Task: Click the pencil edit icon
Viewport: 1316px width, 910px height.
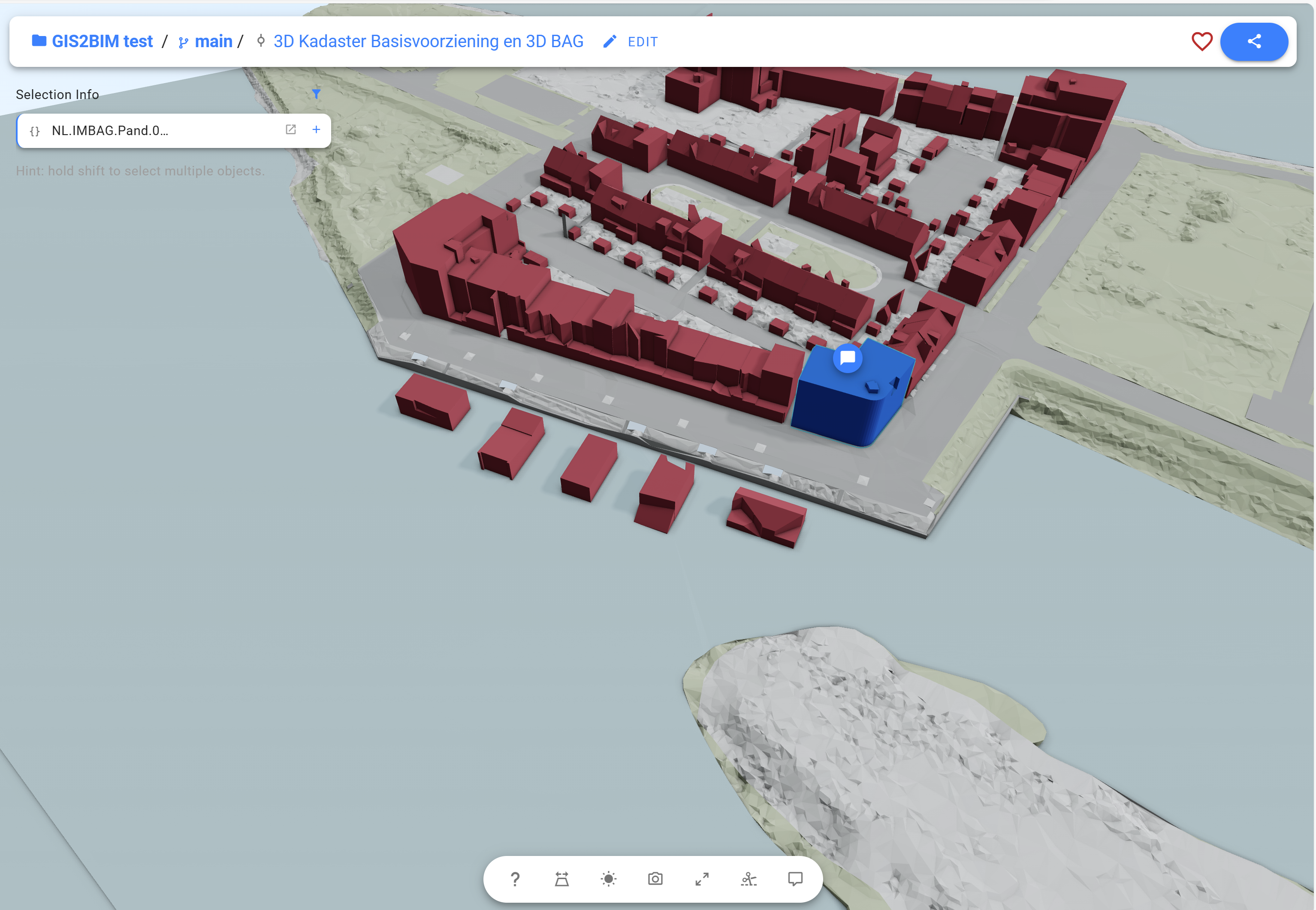Action: 610,42
